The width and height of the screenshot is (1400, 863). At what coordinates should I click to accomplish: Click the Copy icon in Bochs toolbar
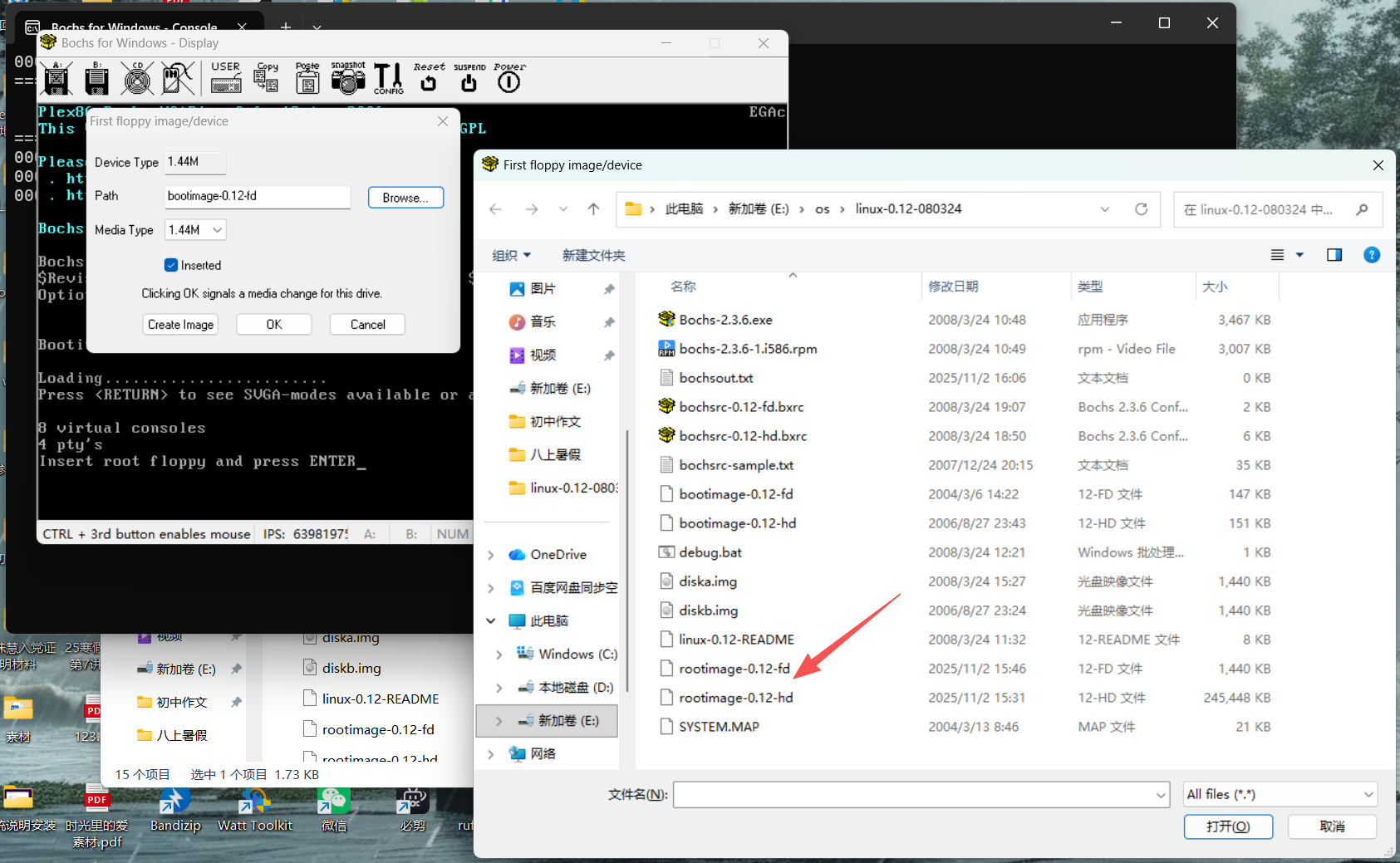point(267,78)
